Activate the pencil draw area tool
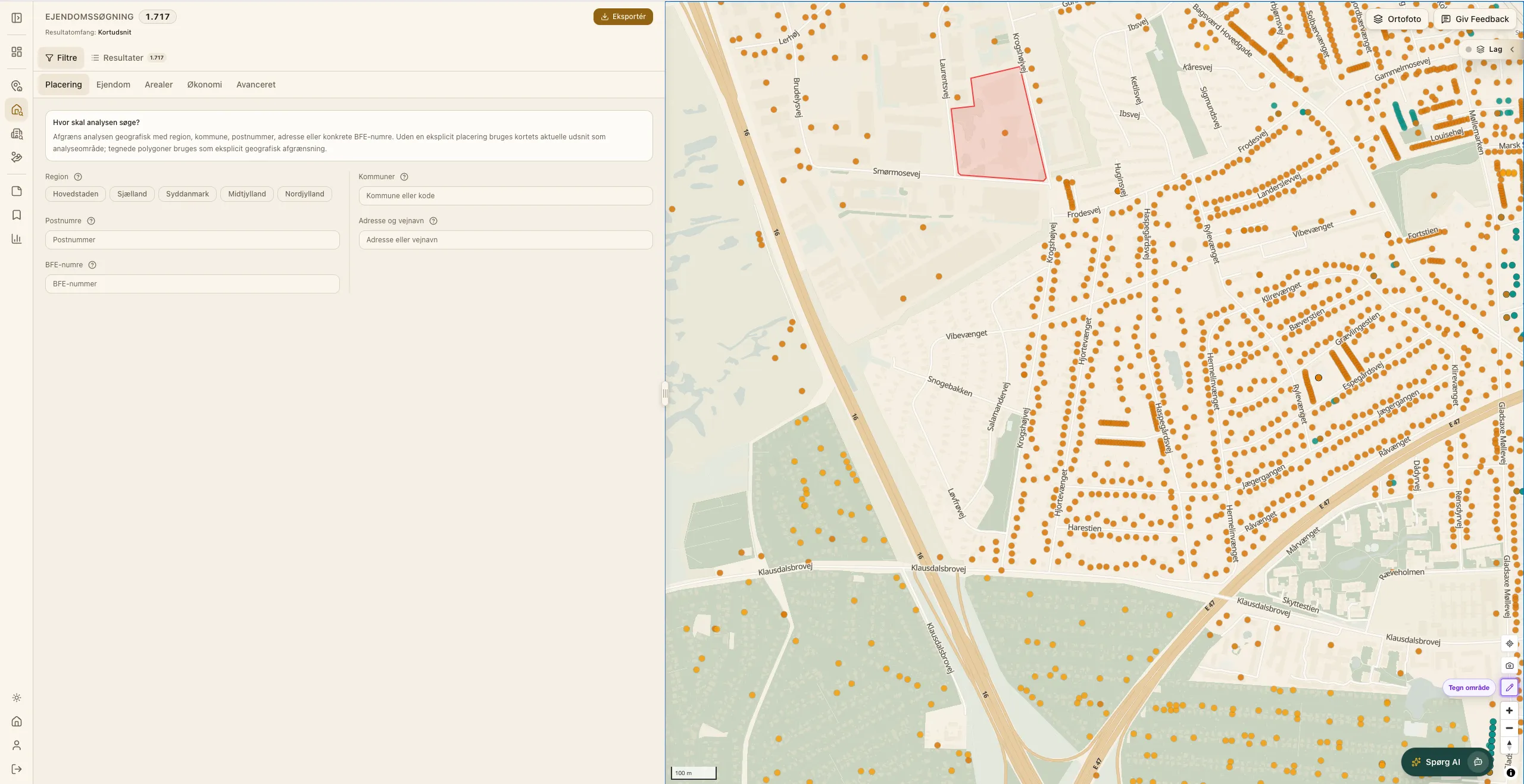Image resolution: width=1524 pixels, height=784 pixels. 1509,688
